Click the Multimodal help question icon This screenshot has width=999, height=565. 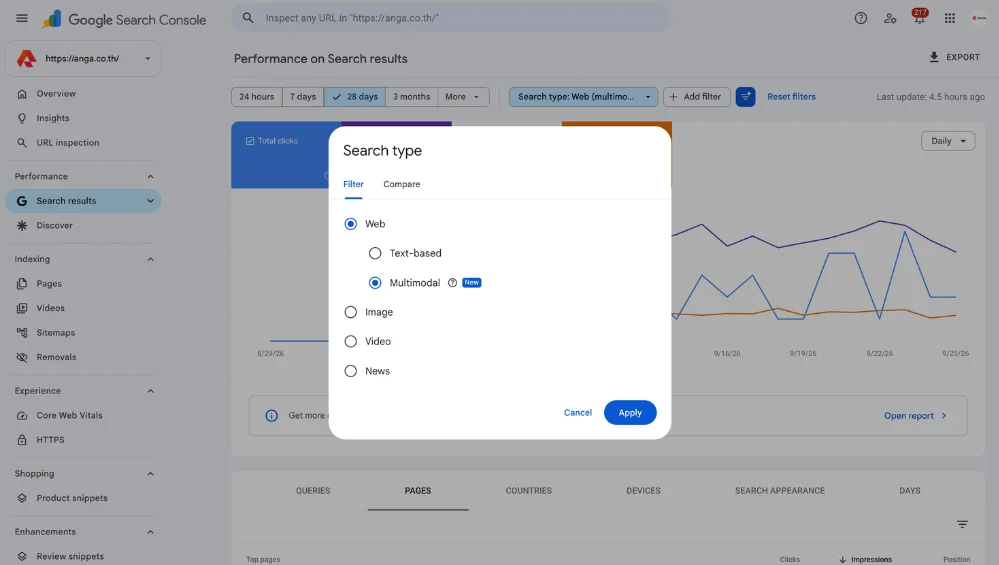[452, 283]
